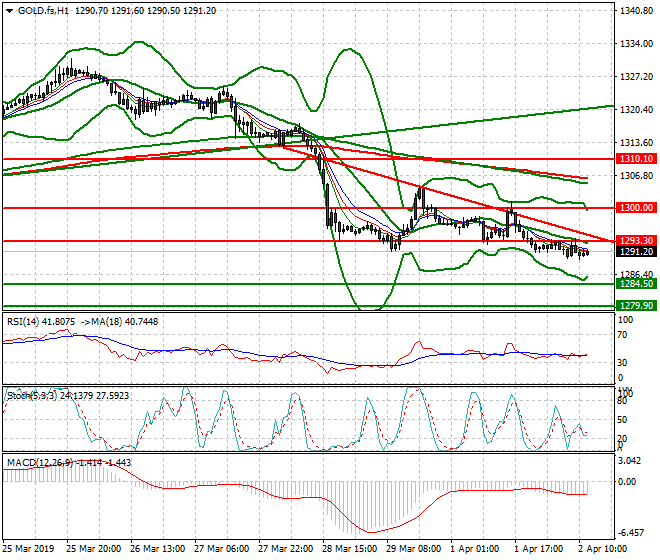Click the current price 1291.20 label

636,252
